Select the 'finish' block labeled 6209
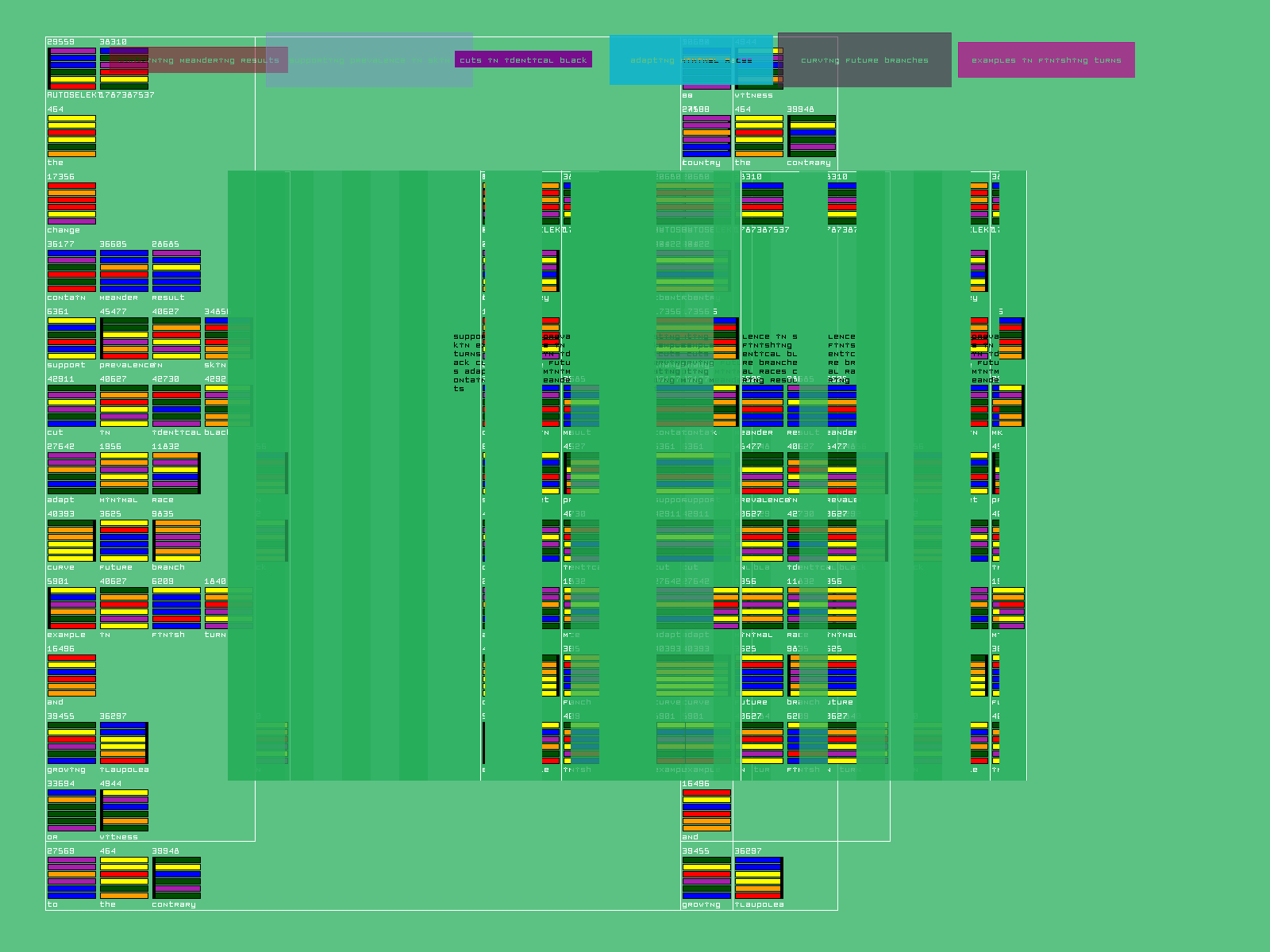The height and width of the screenshot is (952, 1270). coord(176,608)
